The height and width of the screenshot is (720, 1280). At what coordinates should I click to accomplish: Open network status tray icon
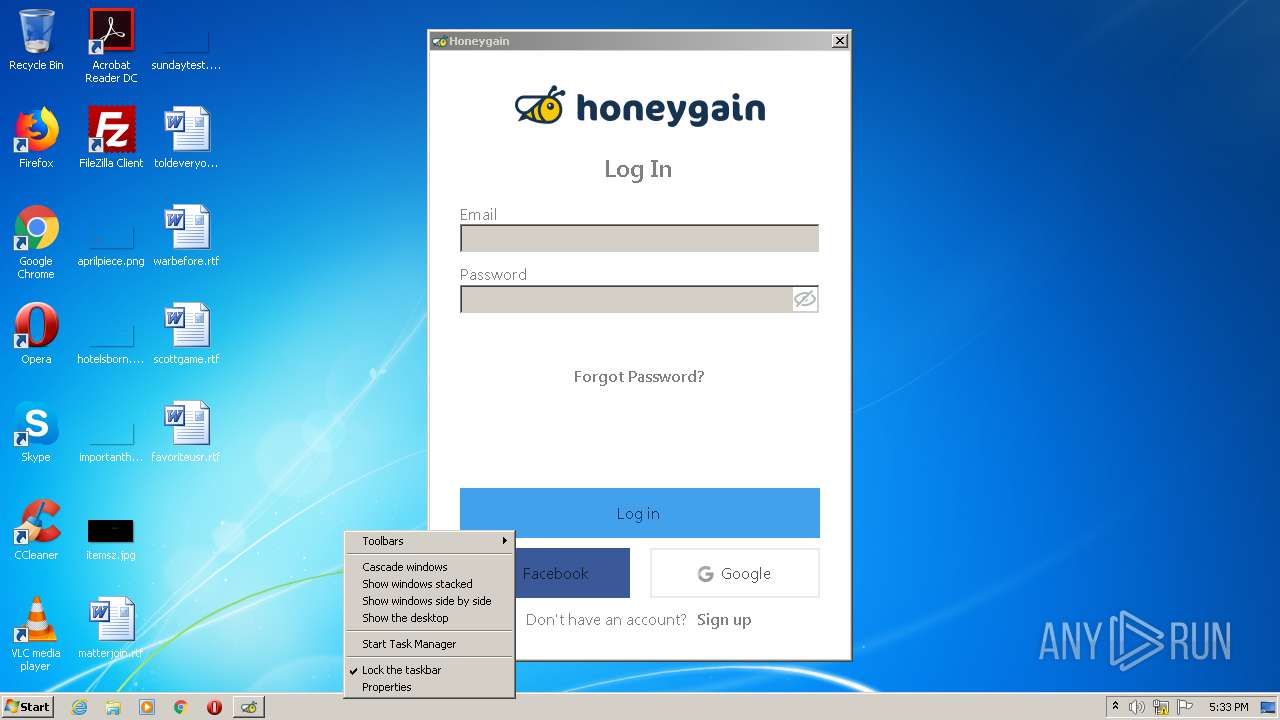tap(1161, 707)
